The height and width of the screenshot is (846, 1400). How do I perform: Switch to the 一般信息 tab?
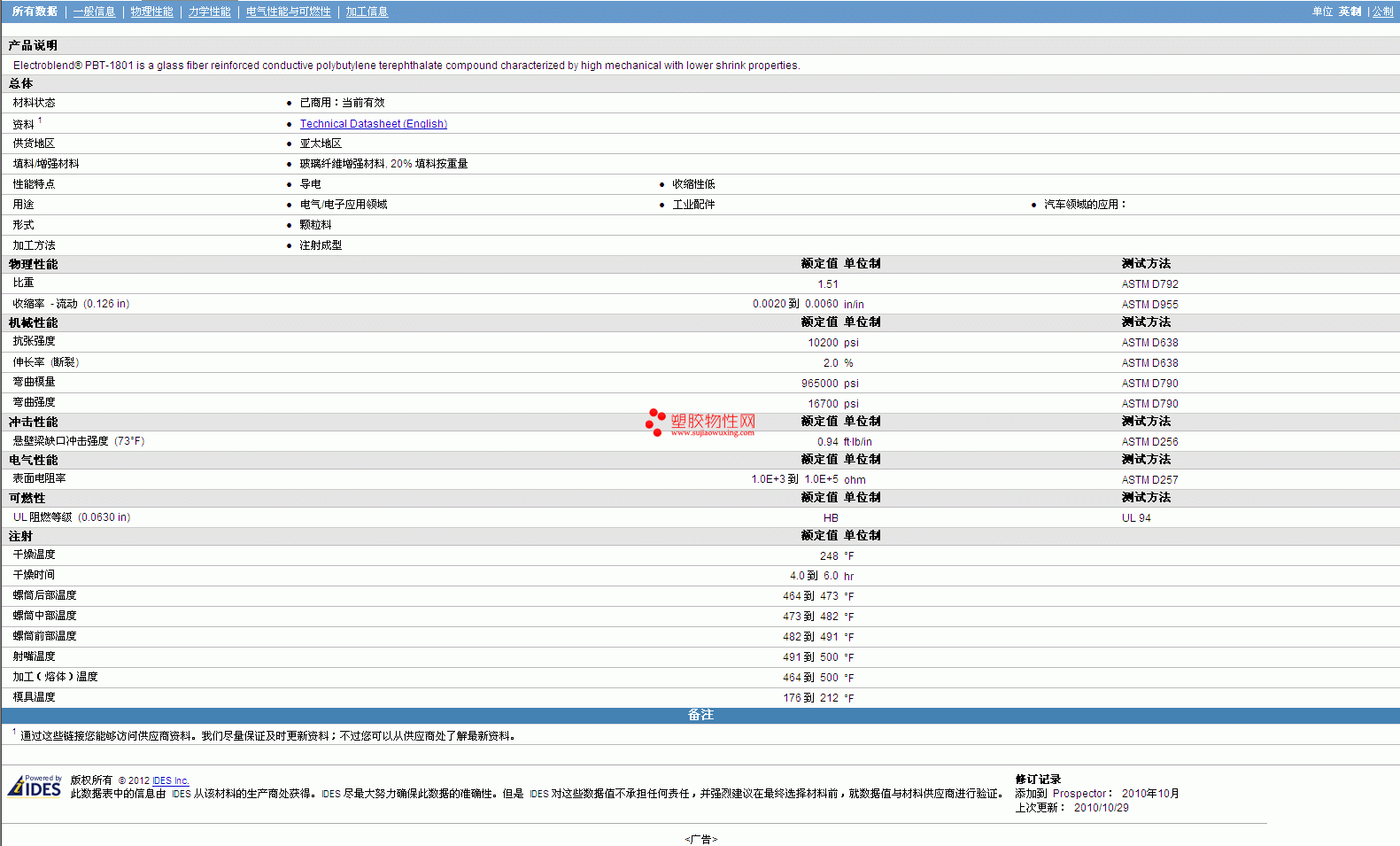click(94, 12)
